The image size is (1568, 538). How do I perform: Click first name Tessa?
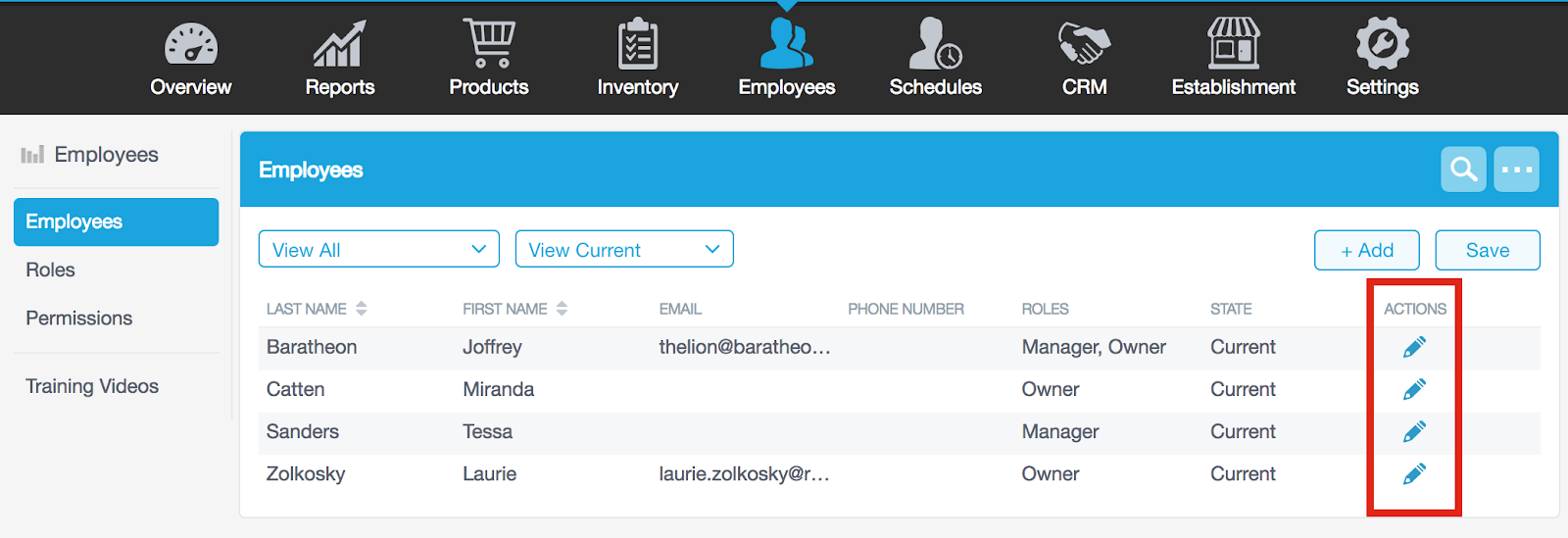point(487,431)
